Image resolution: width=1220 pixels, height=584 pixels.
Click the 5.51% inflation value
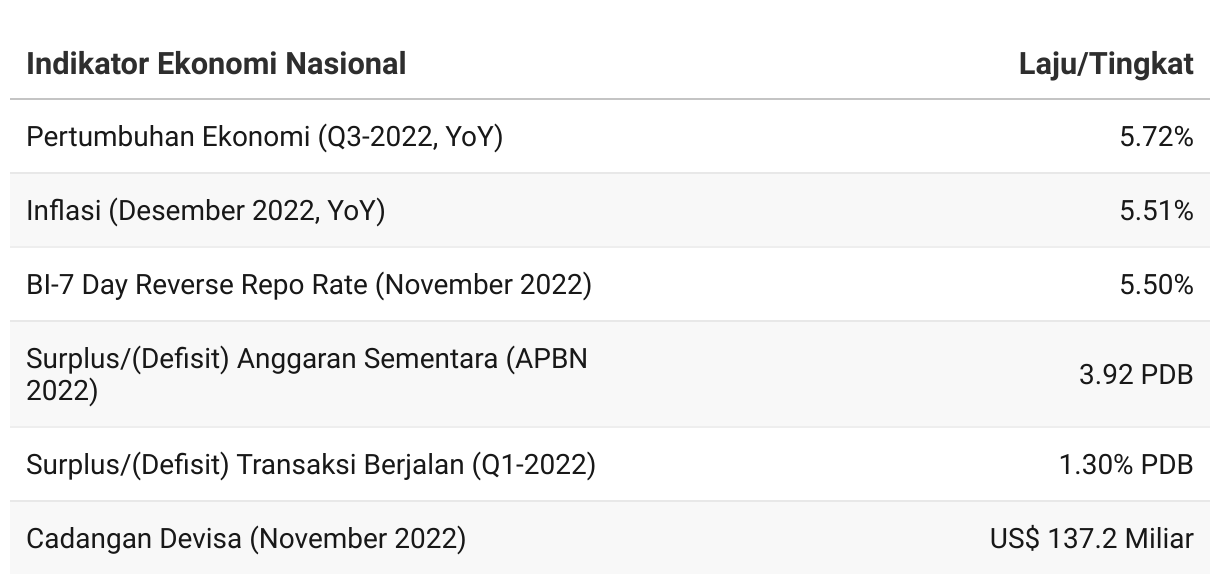1157,211
